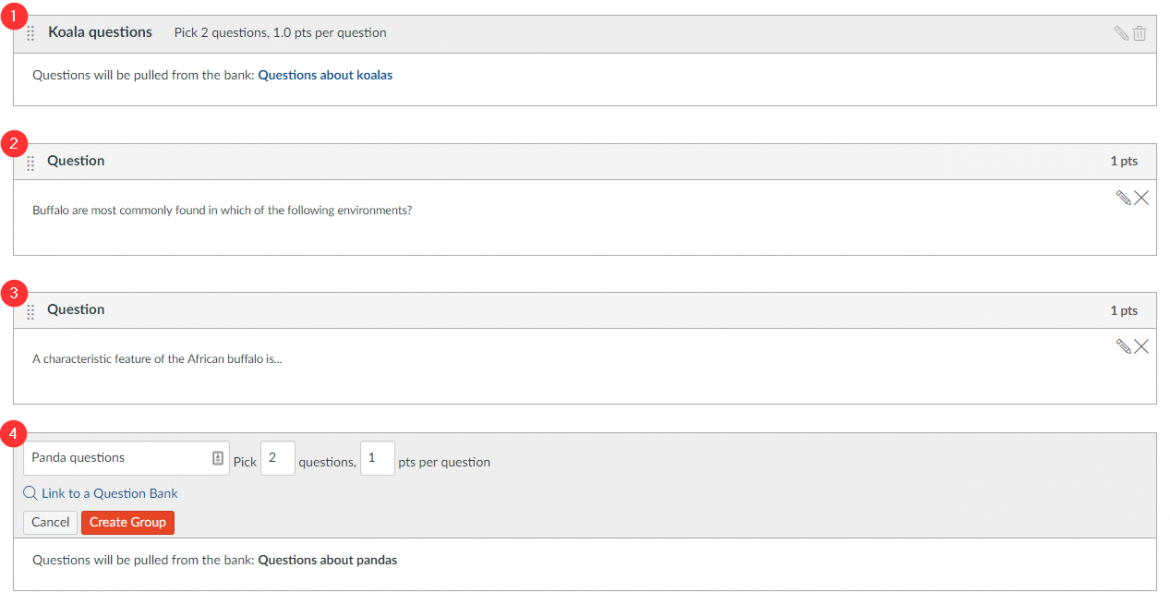
Task: Edit the buffalo environments question
Action: click(1122, 197)
